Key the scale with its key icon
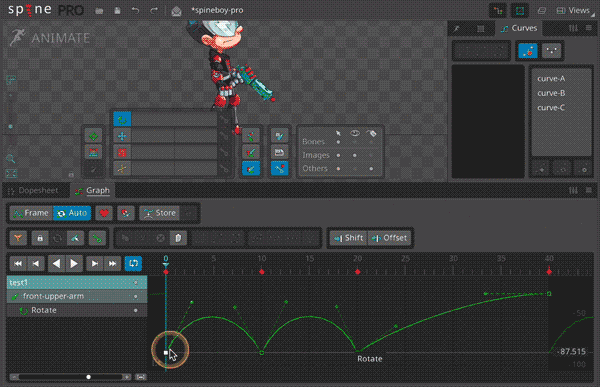Screen dimensions: 600x387 click(x=225, y=153)
